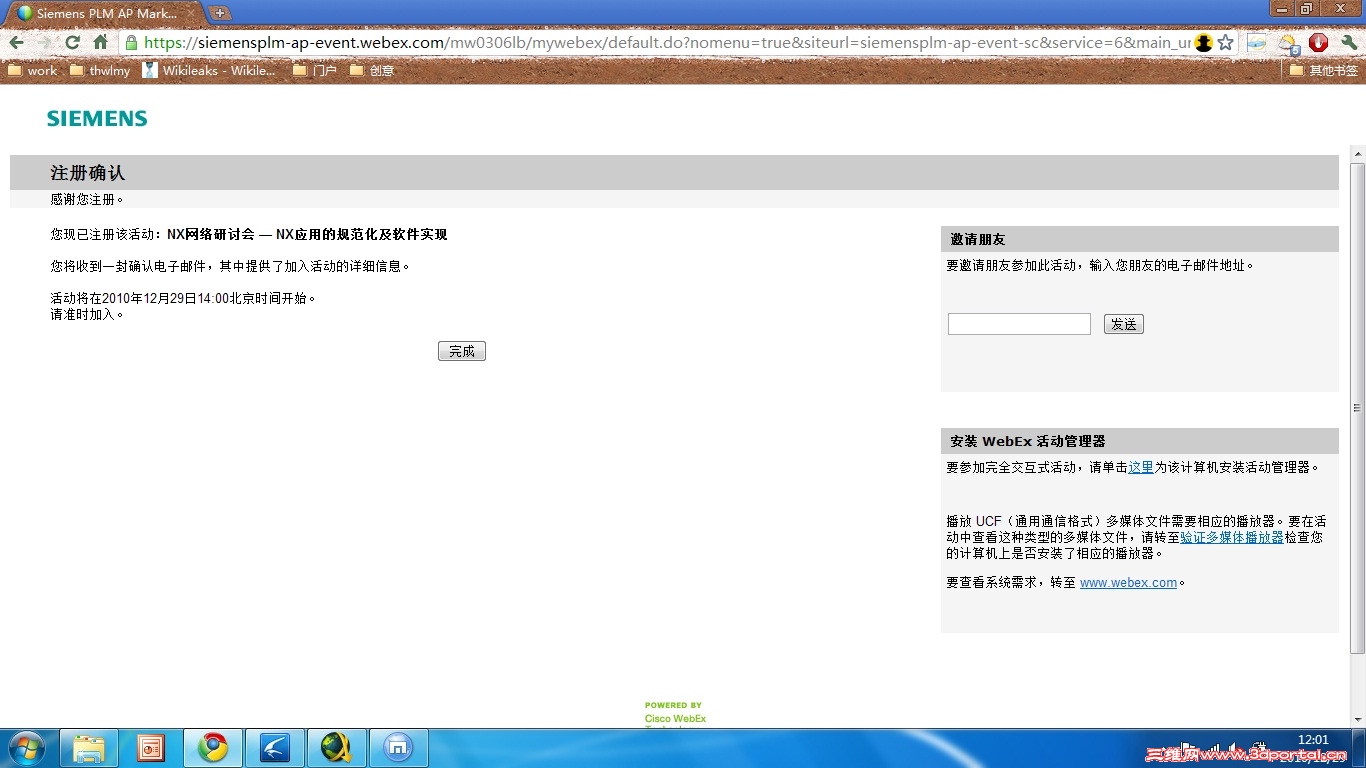Open the weather extension icon in toolbar
1366x768 pixels.
1288,43
